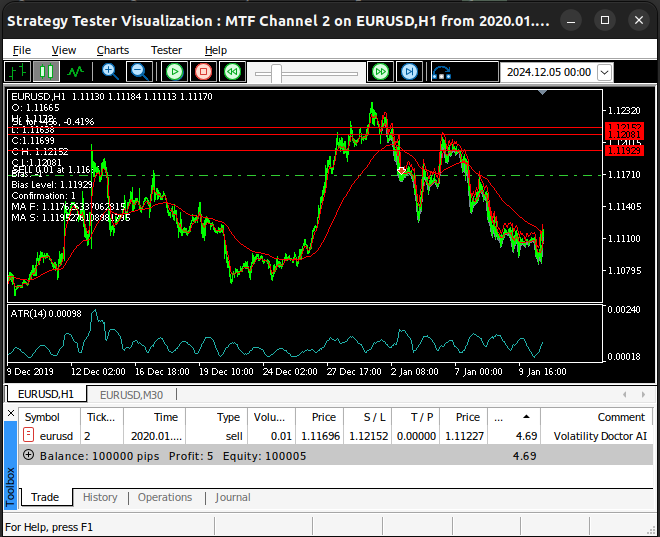Image resolution: width=660 pixels, height=537 pixels.
Task: Click the take profit 0.00000 cell
Action: 416,436
